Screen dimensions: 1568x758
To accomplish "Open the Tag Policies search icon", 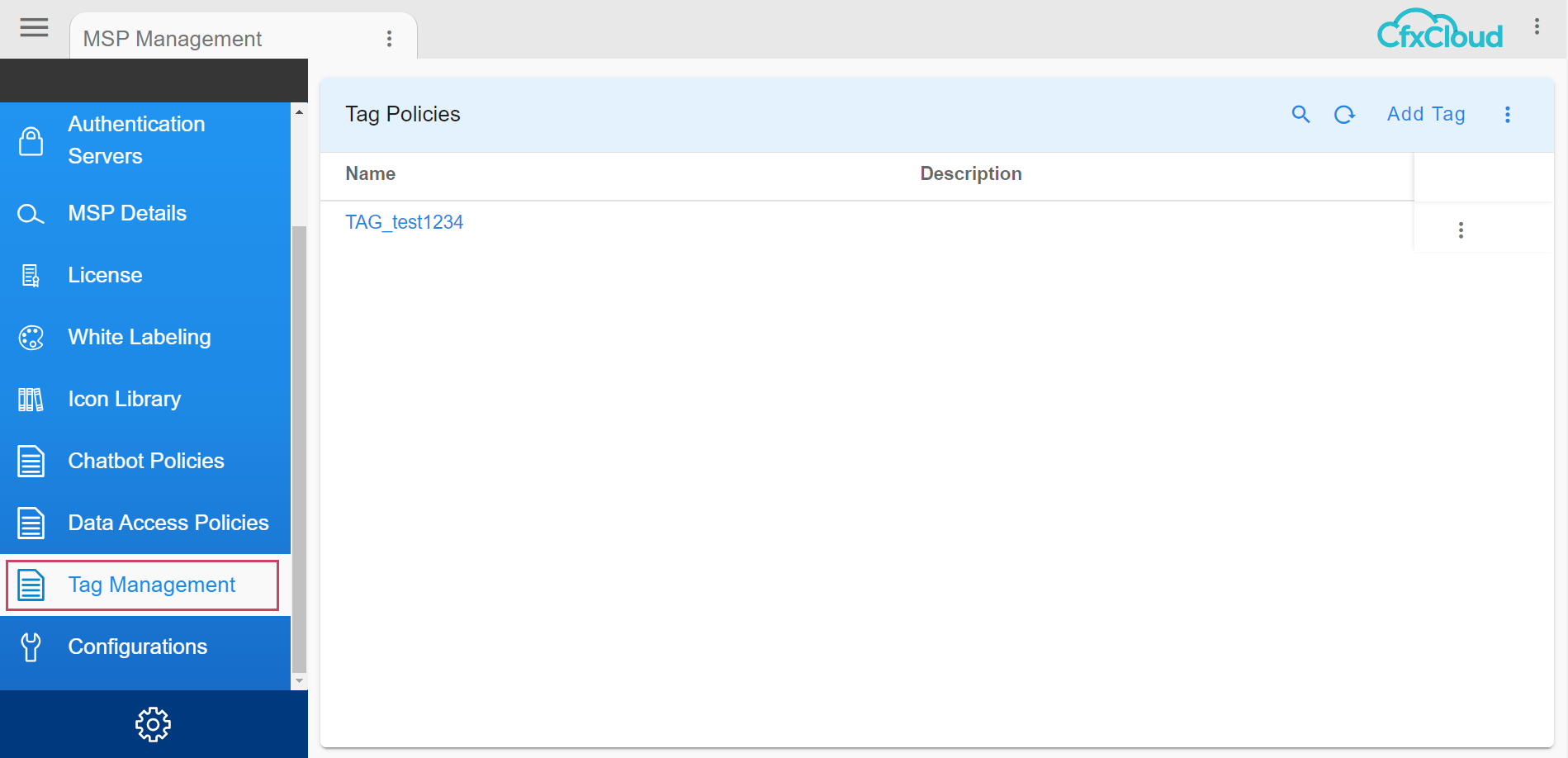I will pyautogui.click(x=1300, y=115).
